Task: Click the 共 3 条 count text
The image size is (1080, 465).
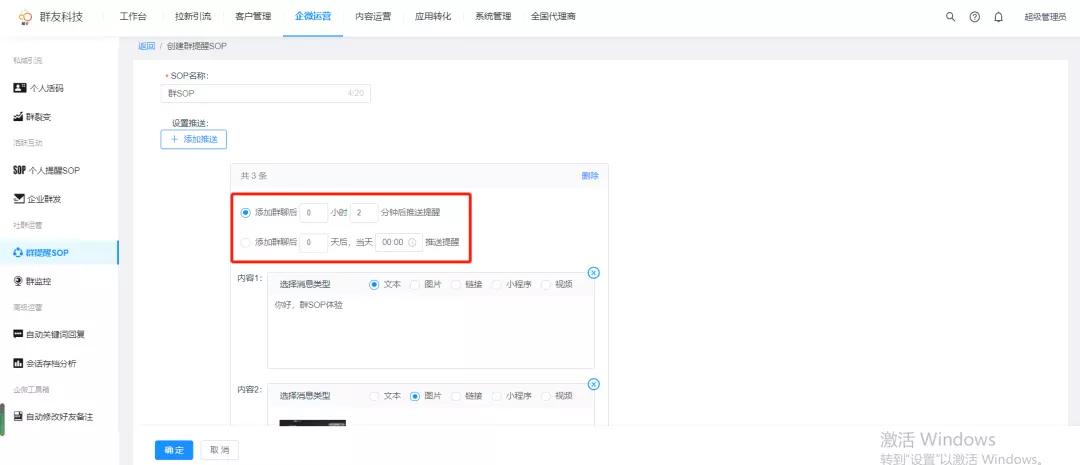Action: click(x=253, y=176)
